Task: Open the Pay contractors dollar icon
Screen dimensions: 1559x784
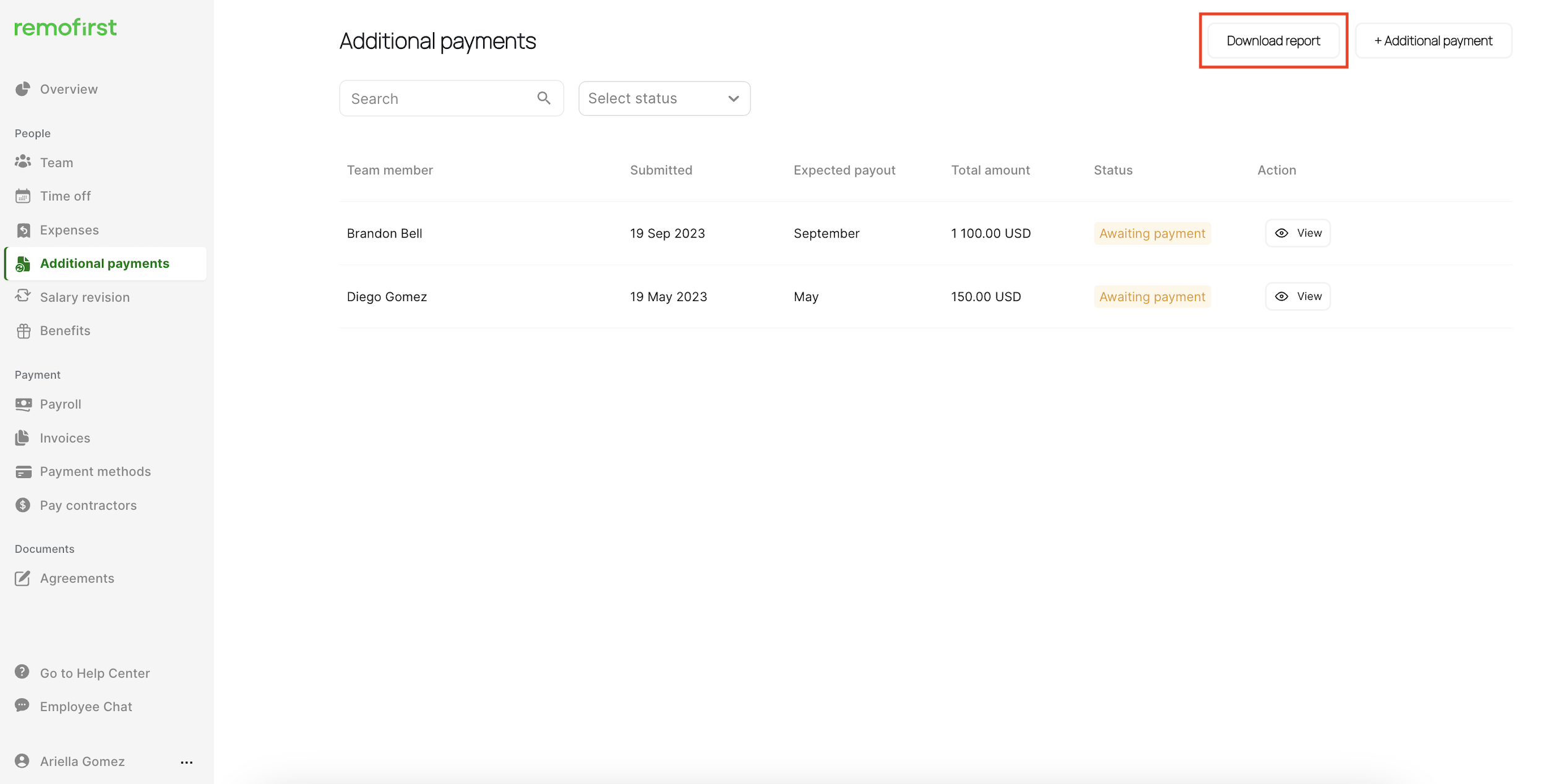Action: [x=23, y=505]
